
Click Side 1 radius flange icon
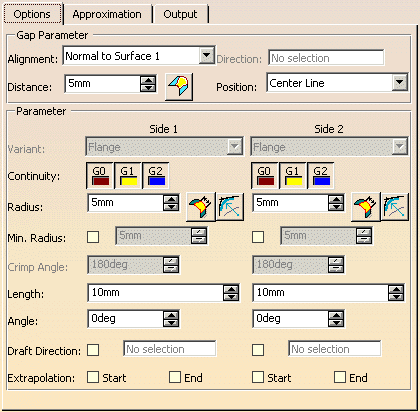tap(201, 207)
